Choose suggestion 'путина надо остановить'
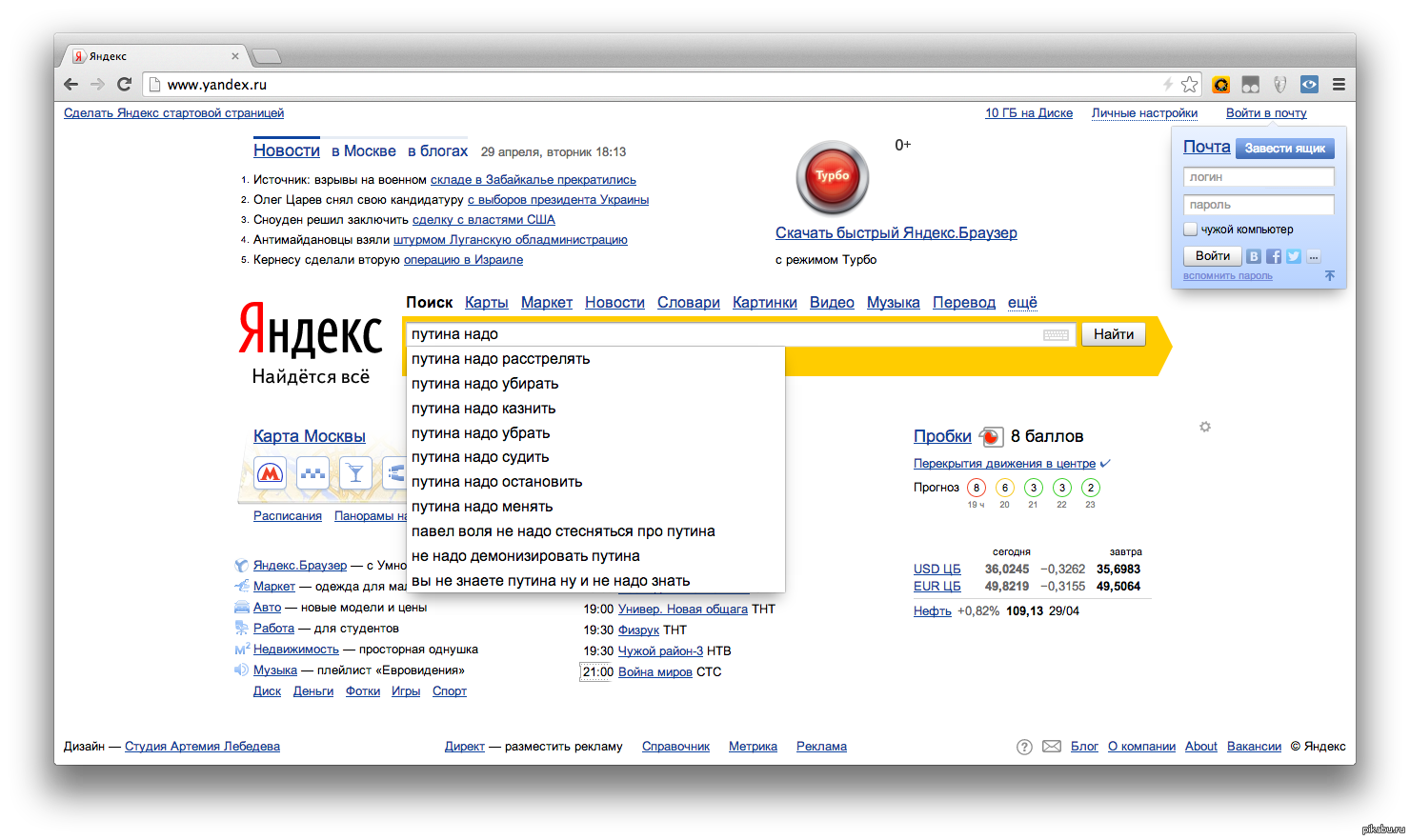 (596, 482)
